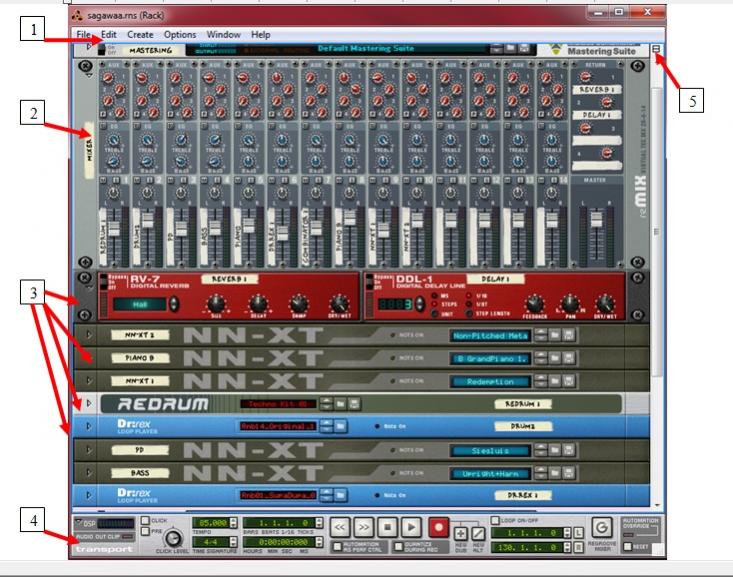Browse Mastering Suite patches folder icon
This screenshot has height=577, width=733.
(x=510, y=49)
